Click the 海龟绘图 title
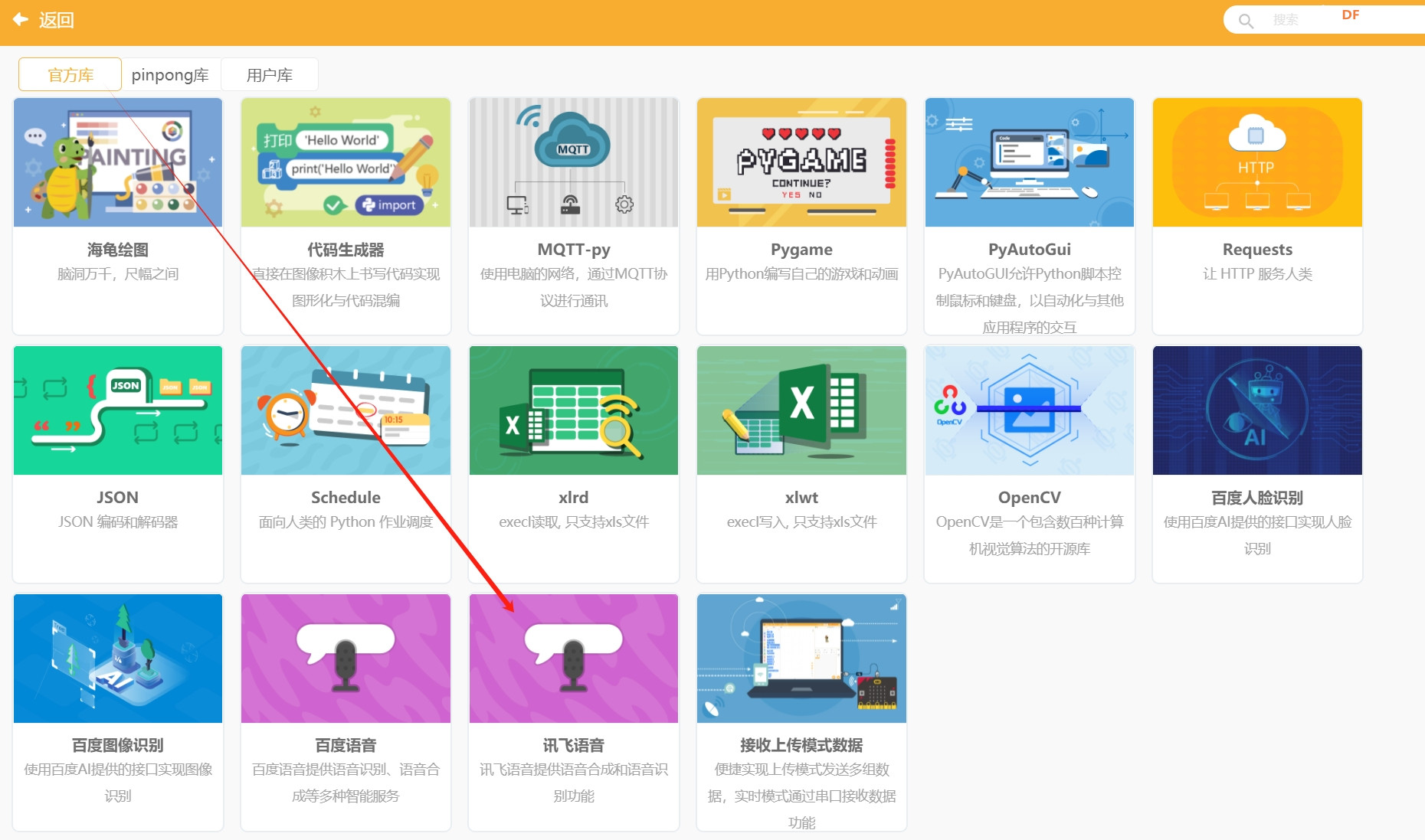This screenshot has height=840, width=1425. pos(118,250)
